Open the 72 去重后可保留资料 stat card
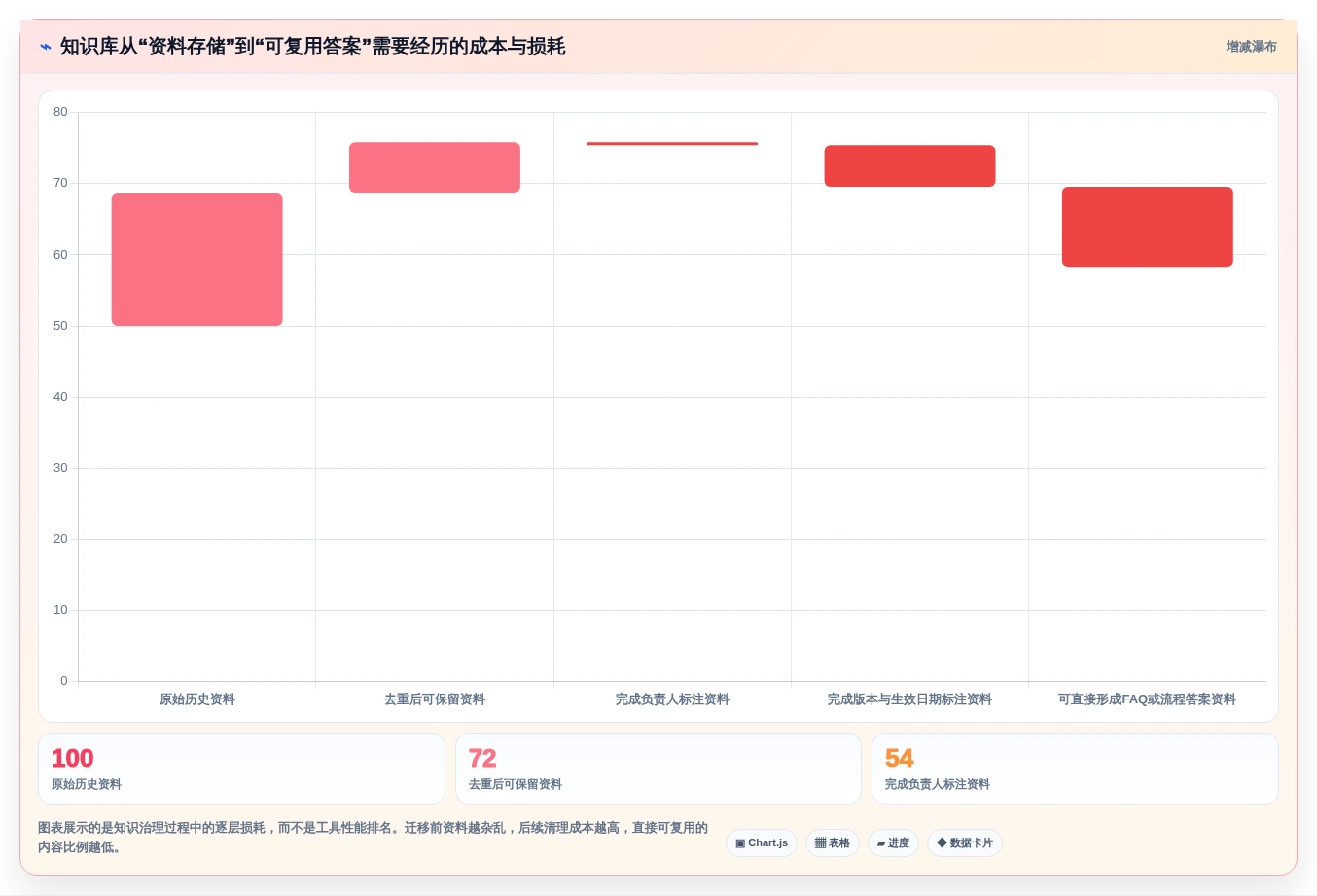 point(658,769)
